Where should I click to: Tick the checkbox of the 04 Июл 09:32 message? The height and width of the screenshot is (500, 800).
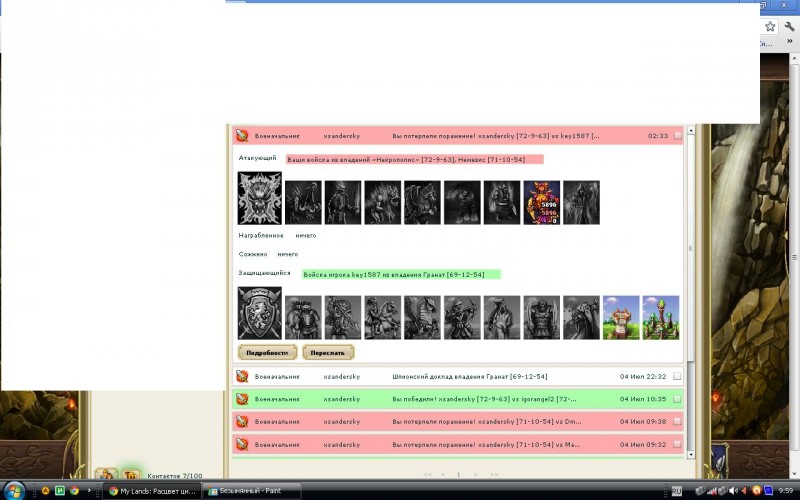(677, 444)
